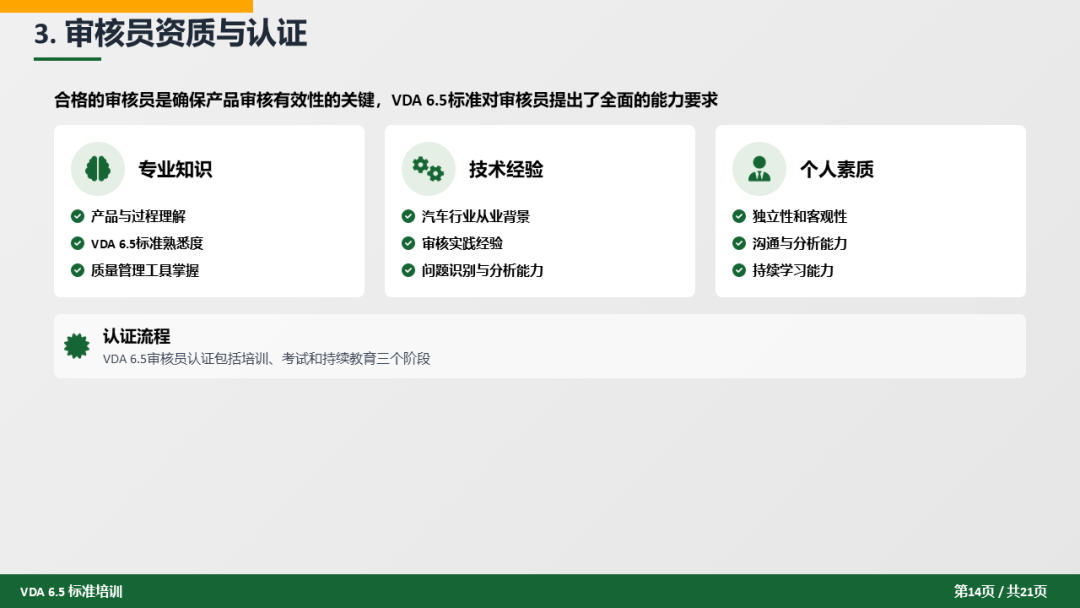Select the 个人素质 card heading
1080x608 pixels.
tap(837, 169)
